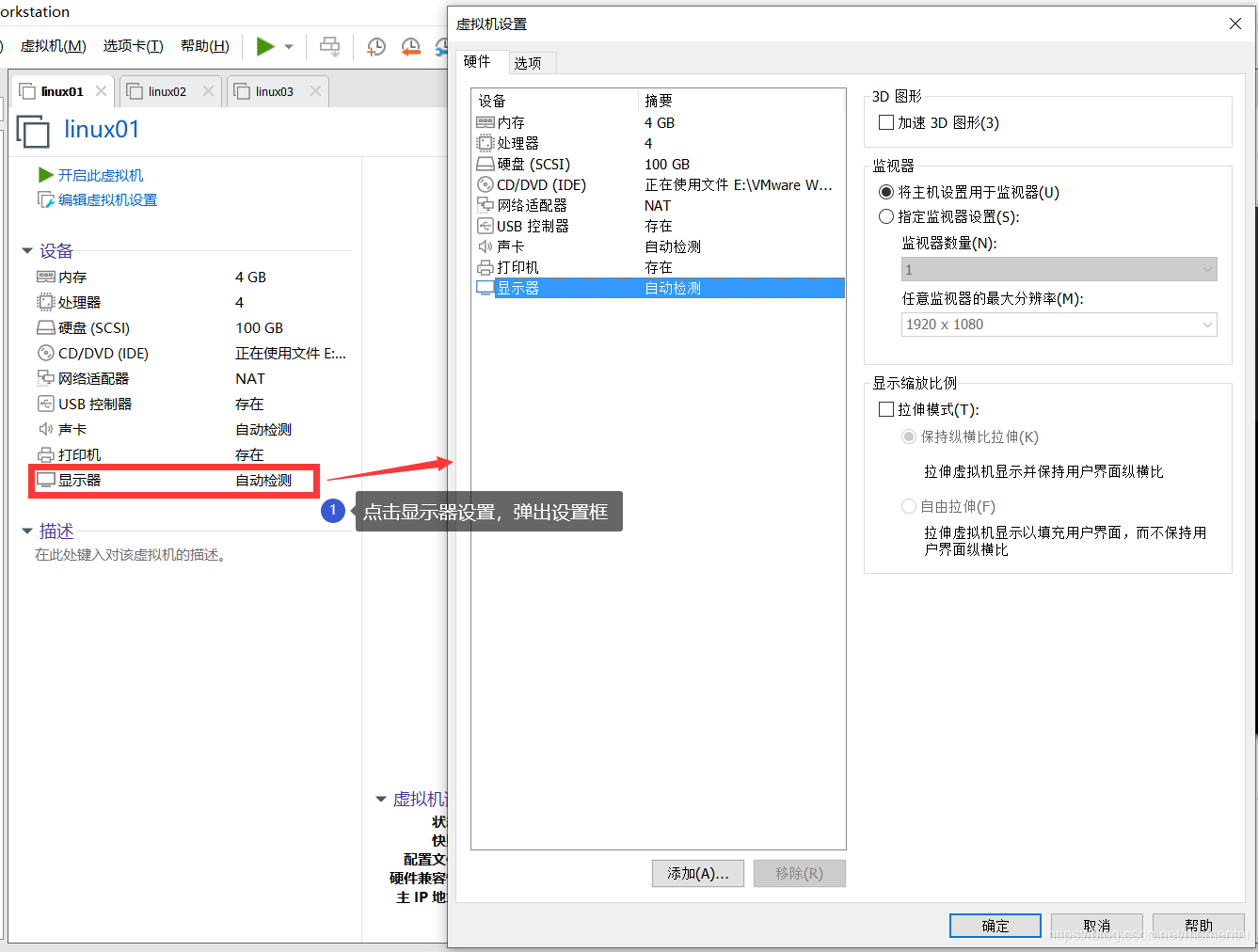Select the 选项 tab in settings dialog
The height and width of the screenshot is (952, 1258).
point(528,62)
